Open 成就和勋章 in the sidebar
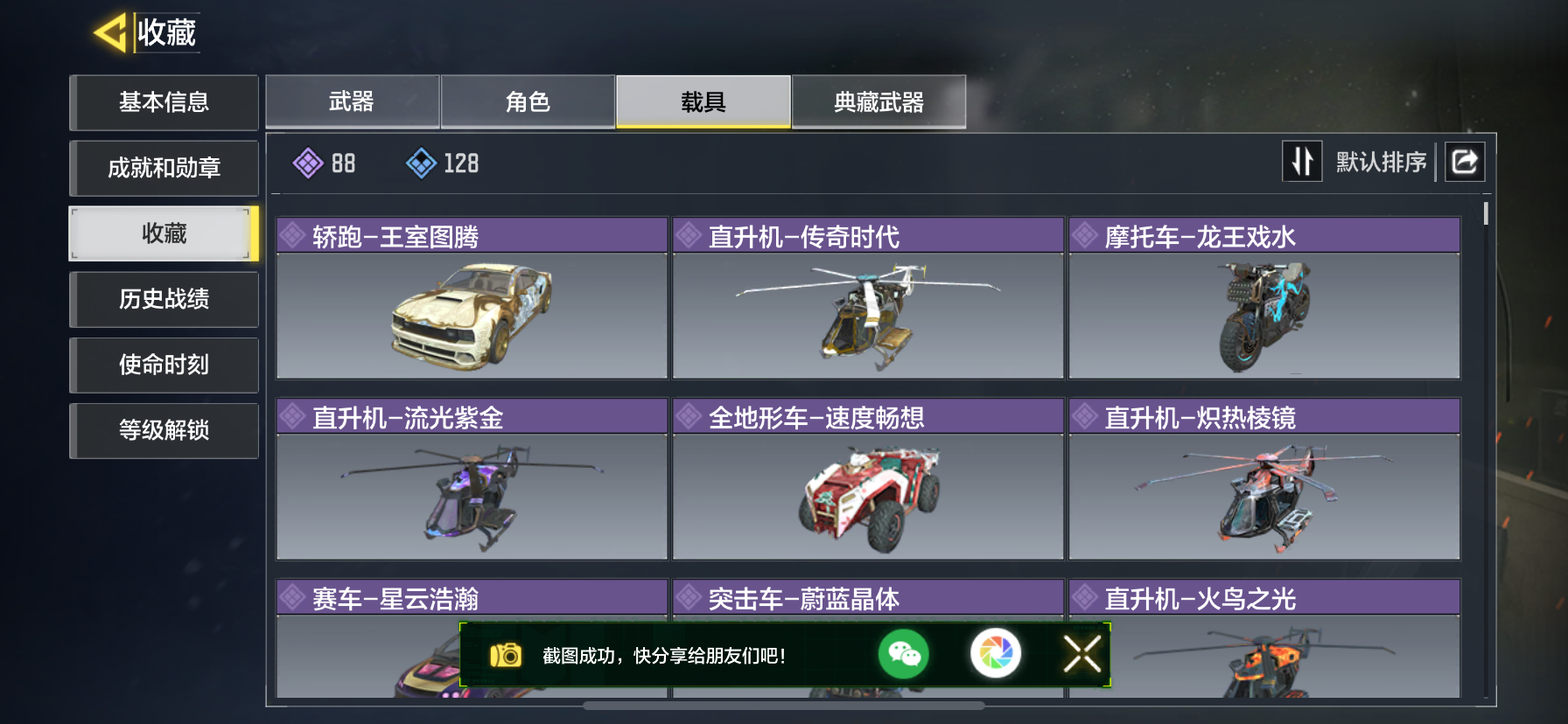1568x724 pixels. (x=164, y=168)
